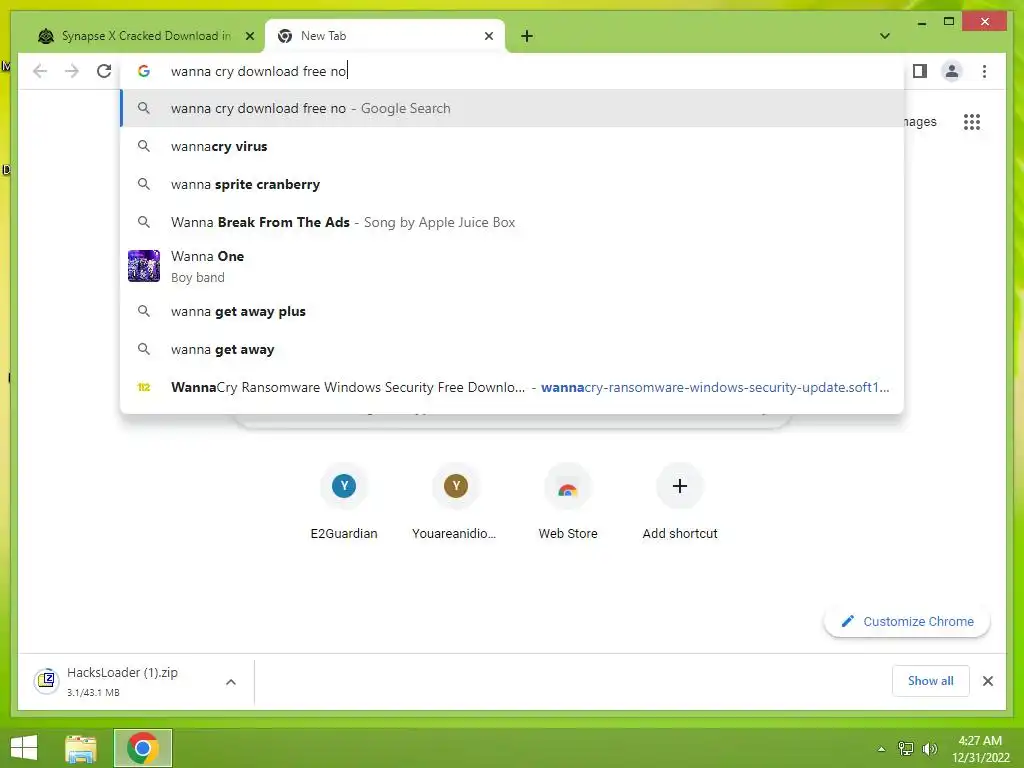Click the address bar search text
This screenshot has height=768, width=1024.
259,71
